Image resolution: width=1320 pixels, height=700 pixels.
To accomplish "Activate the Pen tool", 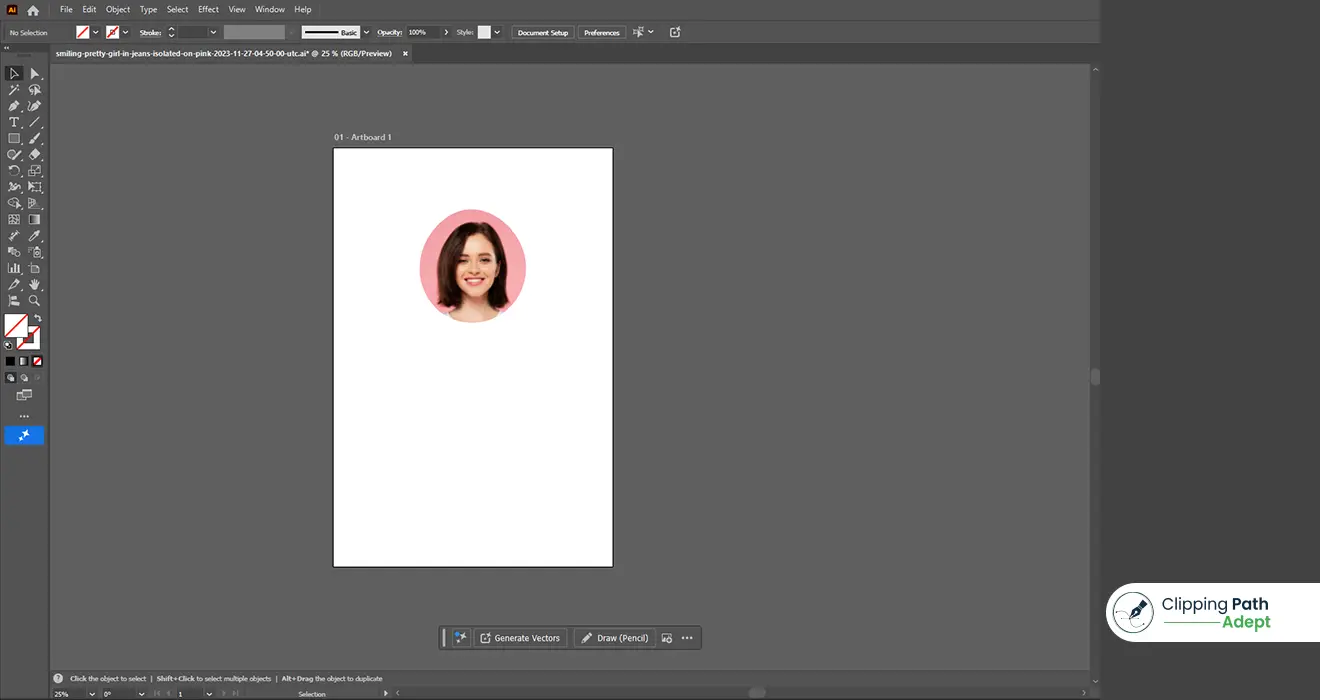I will click(14, 105).
